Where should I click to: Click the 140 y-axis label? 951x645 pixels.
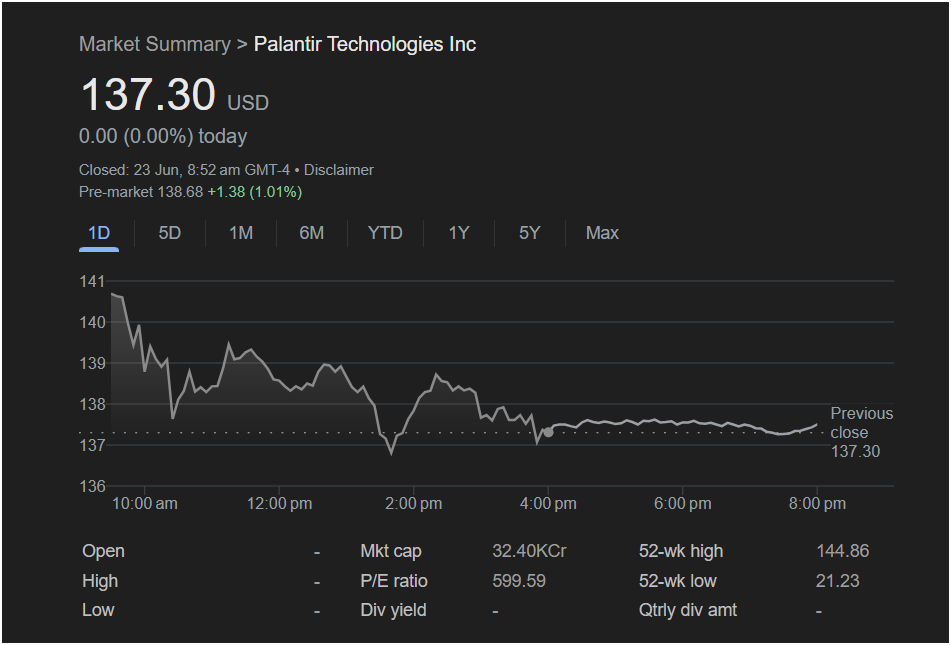92,322
